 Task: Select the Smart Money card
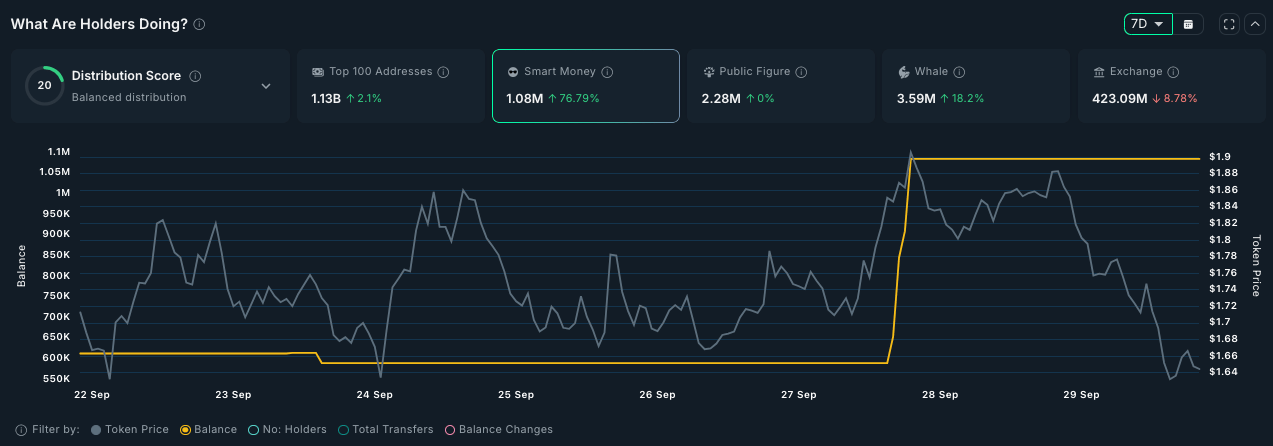[585, 86]
